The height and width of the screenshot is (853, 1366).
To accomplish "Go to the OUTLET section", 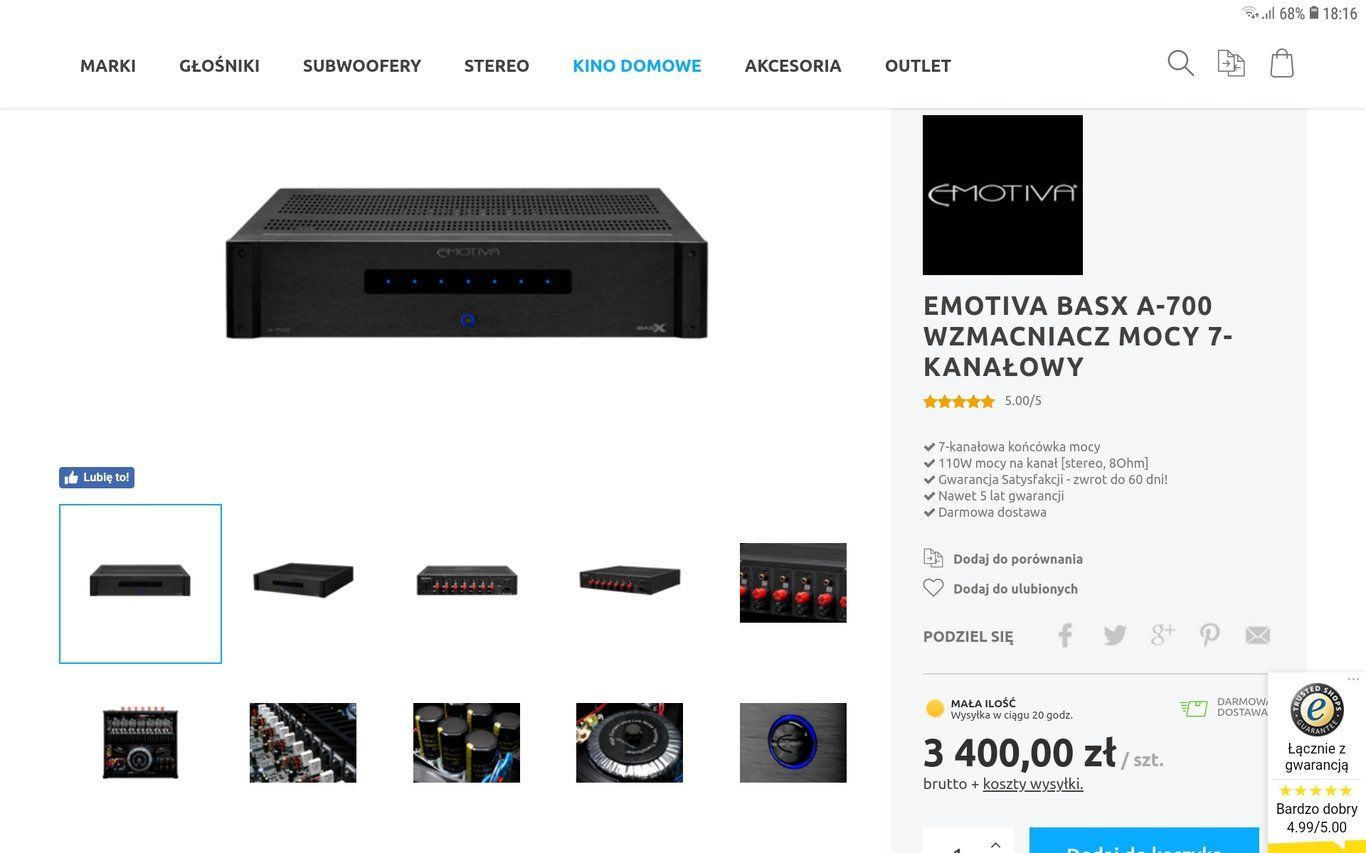I will click(x=918, y=66).
